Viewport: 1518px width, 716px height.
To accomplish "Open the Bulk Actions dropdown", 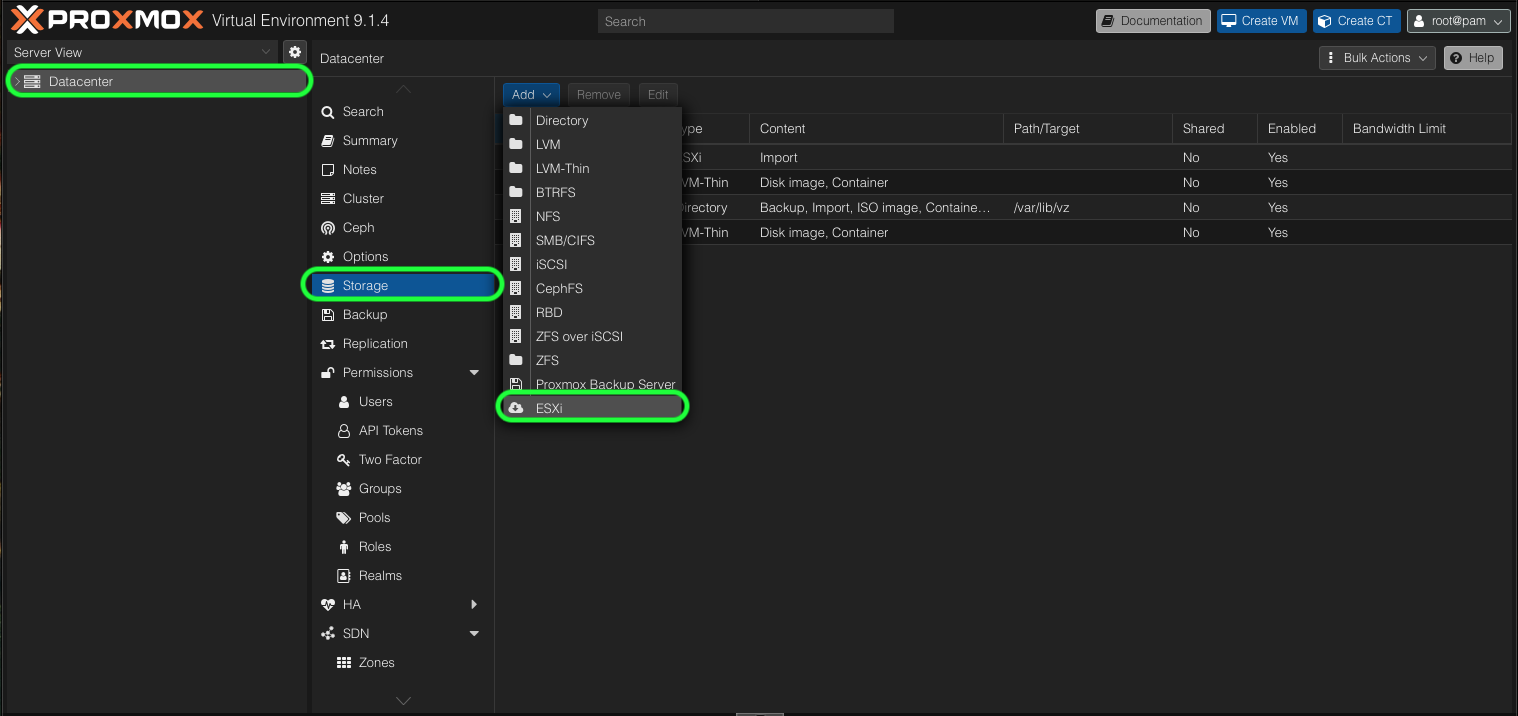I will pyautogui.click(x=1377, y=58).
